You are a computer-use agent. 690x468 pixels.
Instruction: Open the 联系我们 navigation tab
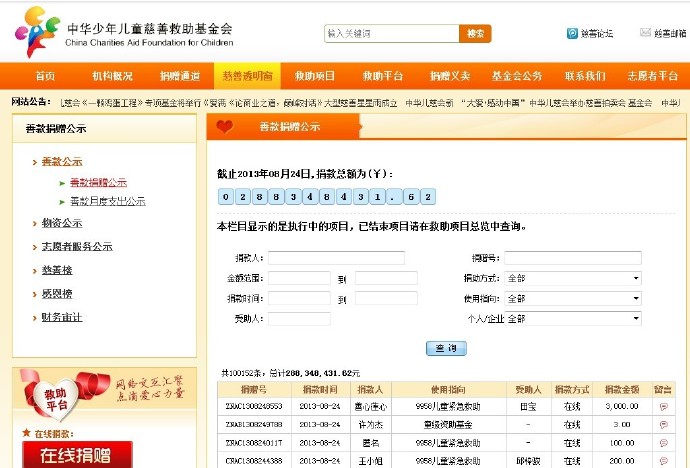point(585,76)
